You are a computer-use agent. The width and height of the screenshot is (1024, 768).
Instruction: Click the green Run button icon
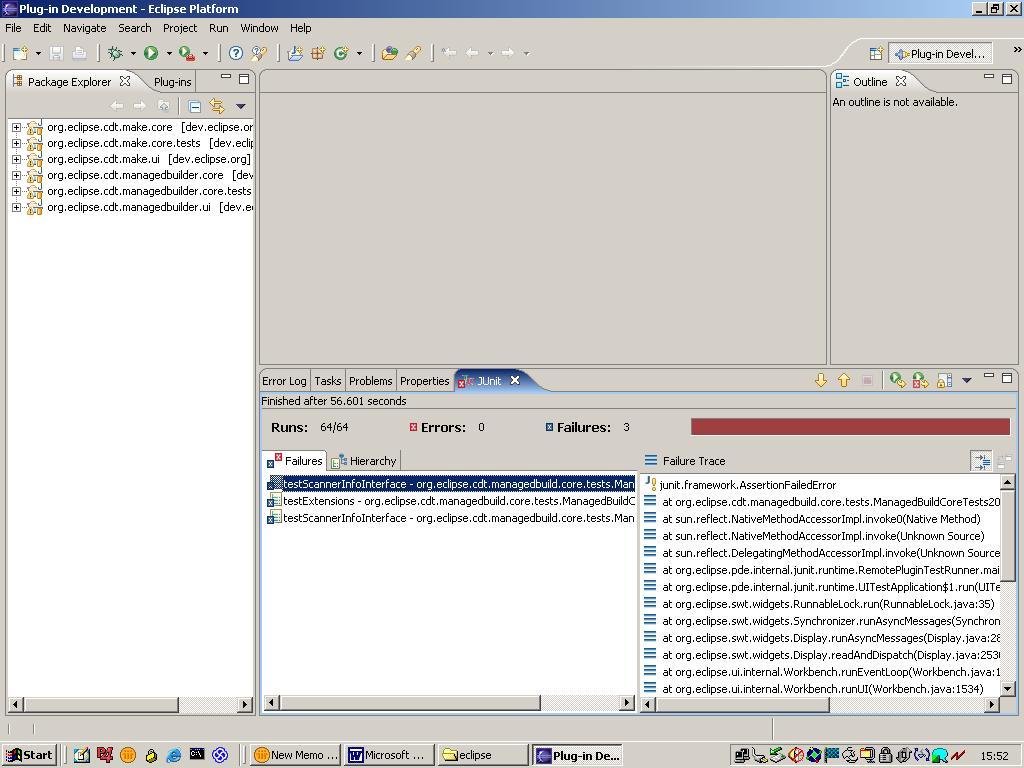coord(151,53)
